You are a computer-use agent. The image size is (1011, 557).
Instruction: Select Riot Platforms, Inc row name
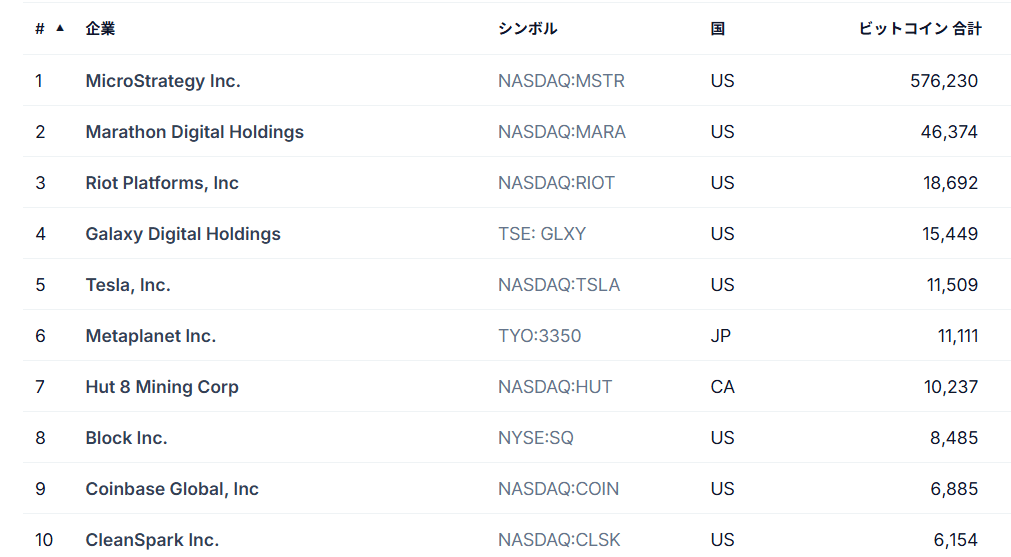click(x=162, y=183)
